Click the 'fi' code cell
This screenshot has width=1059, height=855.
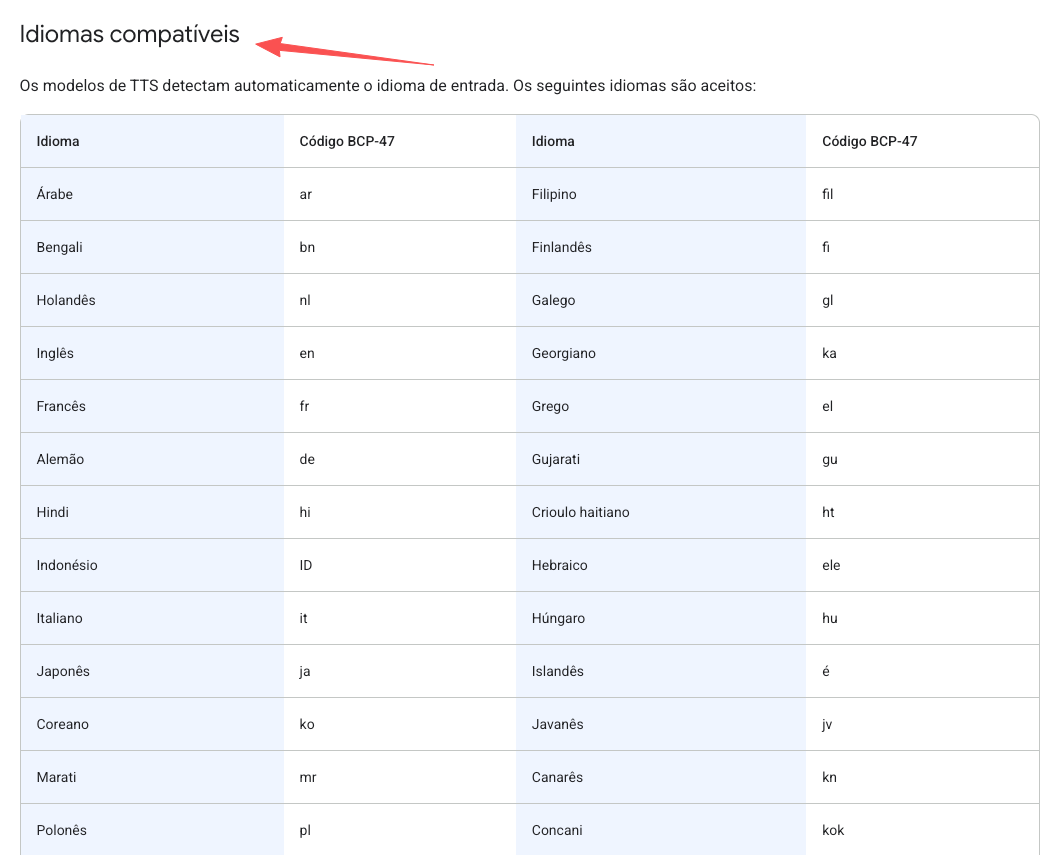(922, 247)
